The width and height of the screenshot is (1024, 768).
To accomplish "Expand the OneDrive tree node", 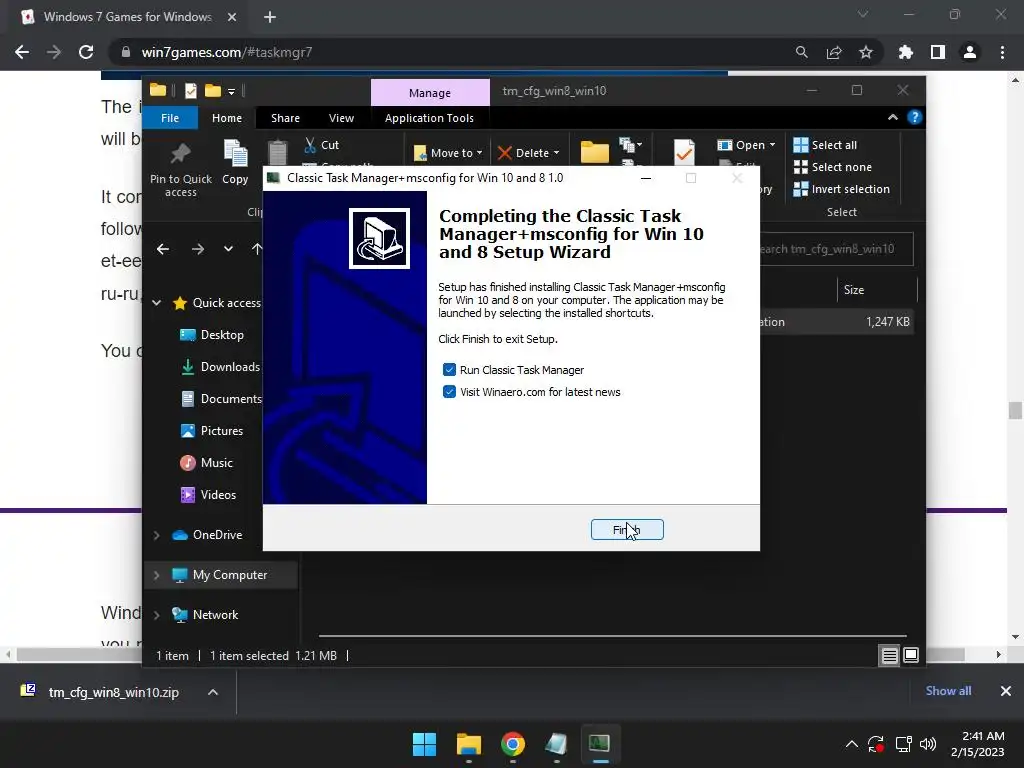I will [157, 535].
